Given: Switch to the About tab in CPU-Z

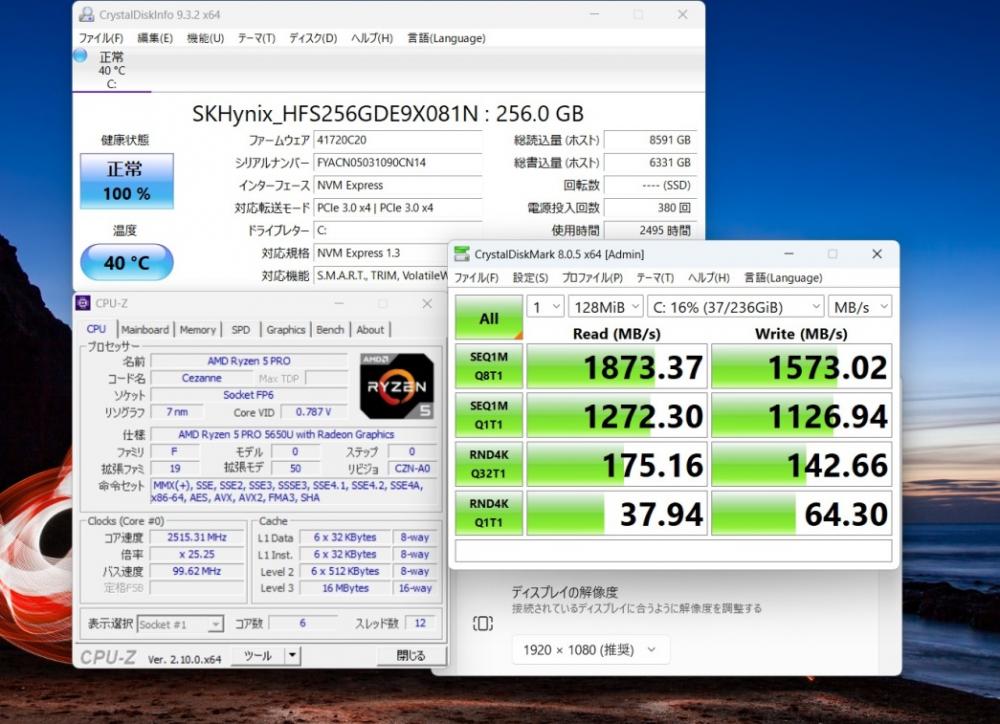Looking at the screenshot, I should [x=370, y=330].
